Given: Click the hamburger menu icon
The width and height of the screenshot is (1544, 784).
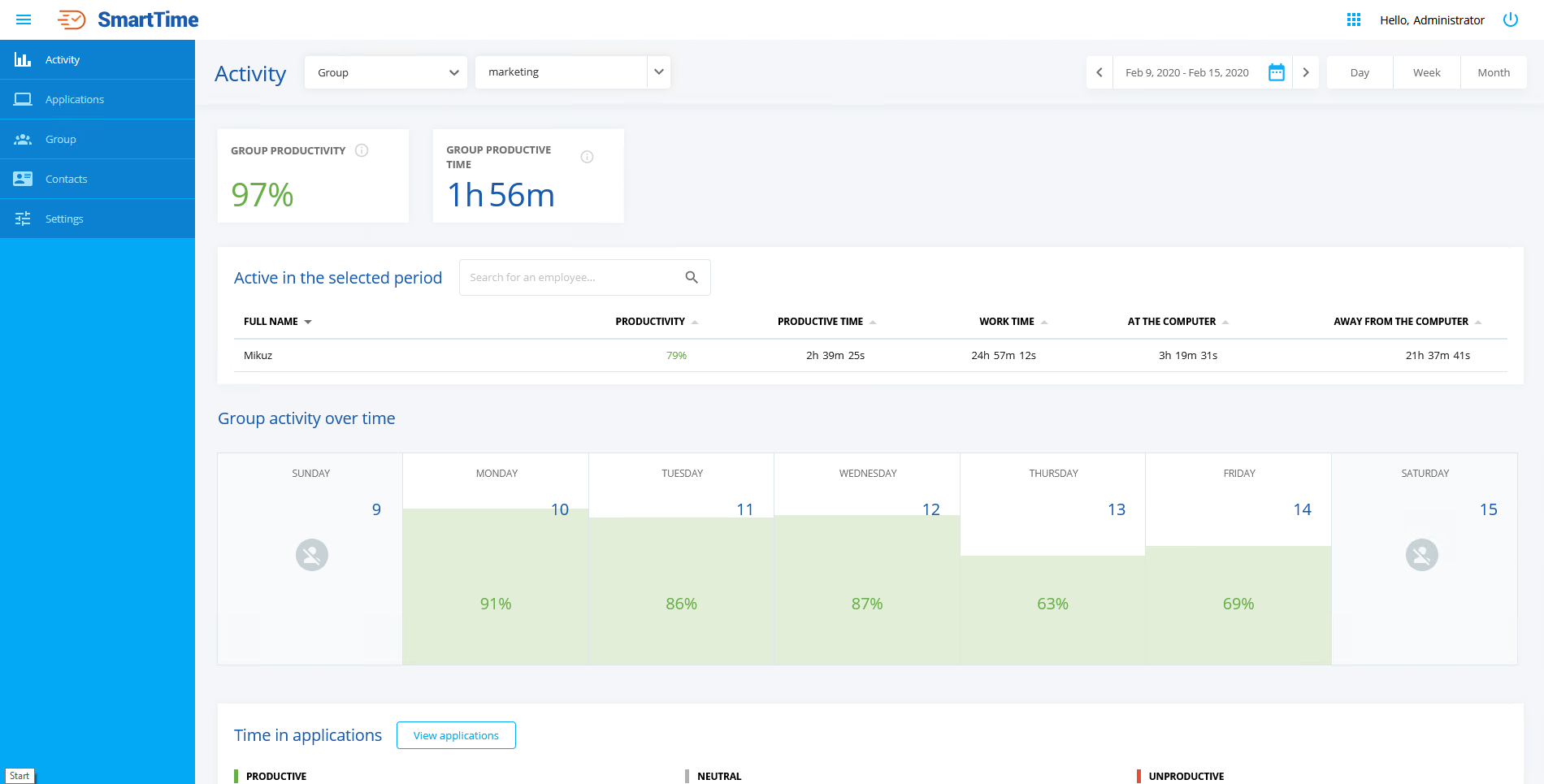Looking at the screenshot, I should (24, 19).
